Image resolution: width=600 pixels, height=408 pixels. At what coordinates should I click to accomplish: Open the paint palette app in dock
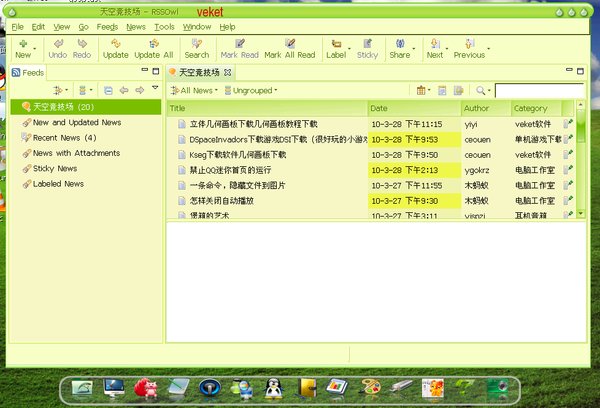(370, 387)
